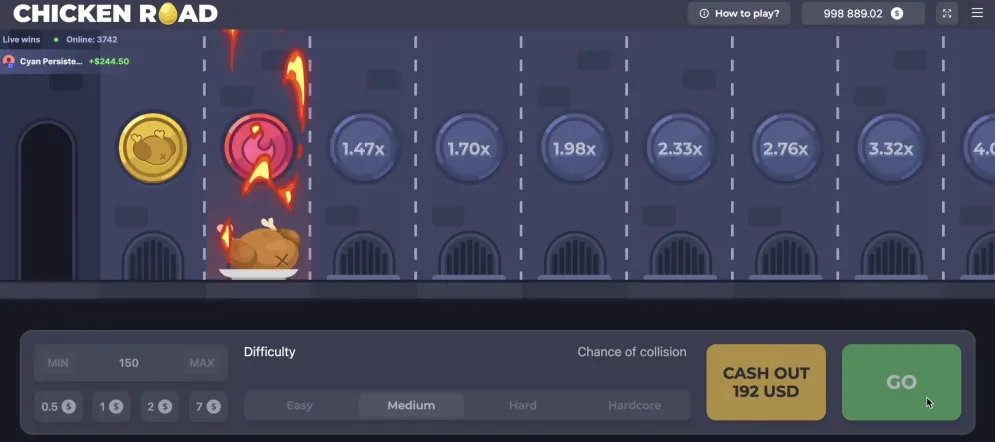Select Hard difficulty
995x442 pixels.
tap(523, 405)
